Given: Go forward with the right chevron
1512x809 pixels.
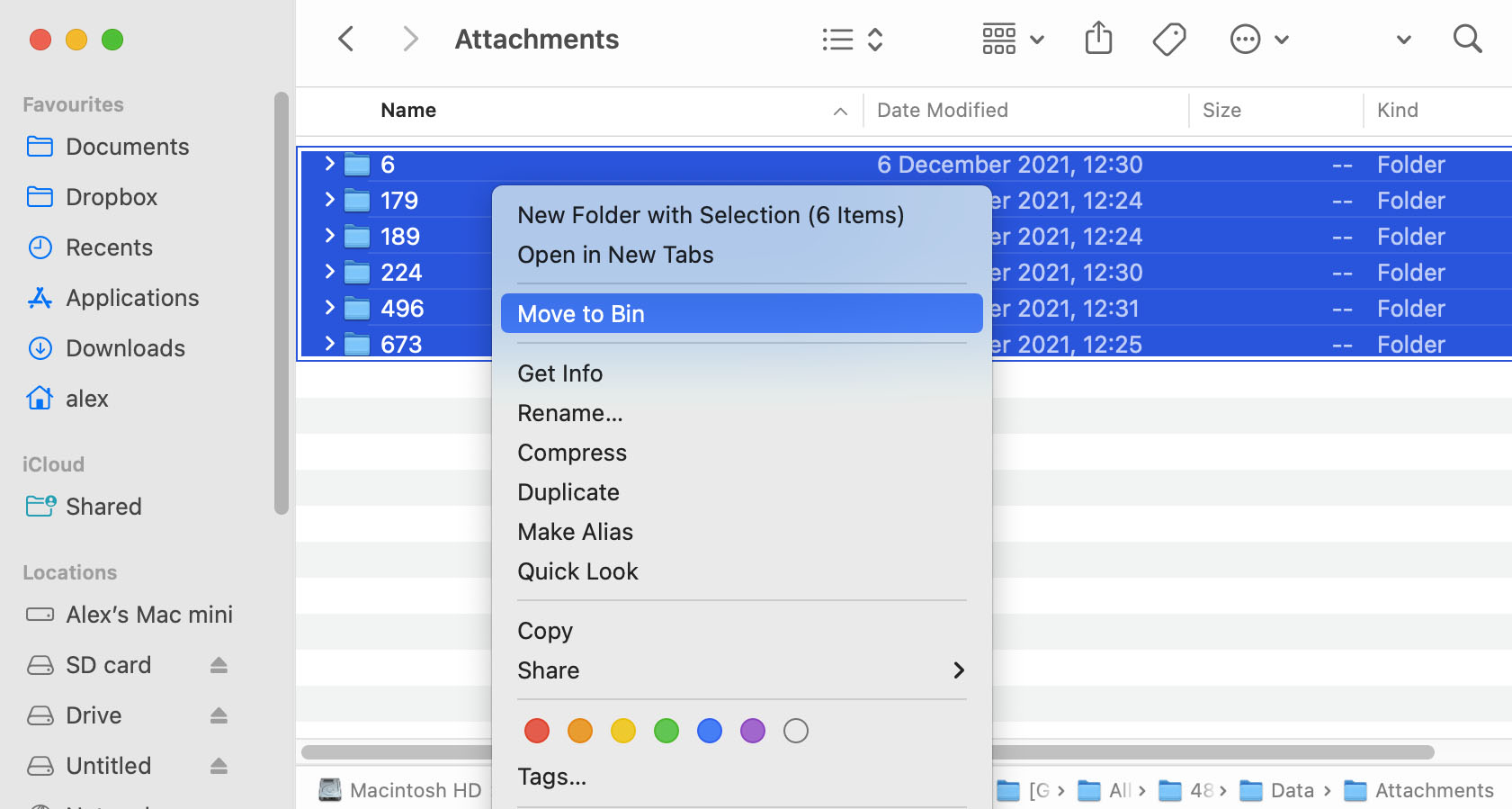Looking at the screenshot, I should point(410,39).
